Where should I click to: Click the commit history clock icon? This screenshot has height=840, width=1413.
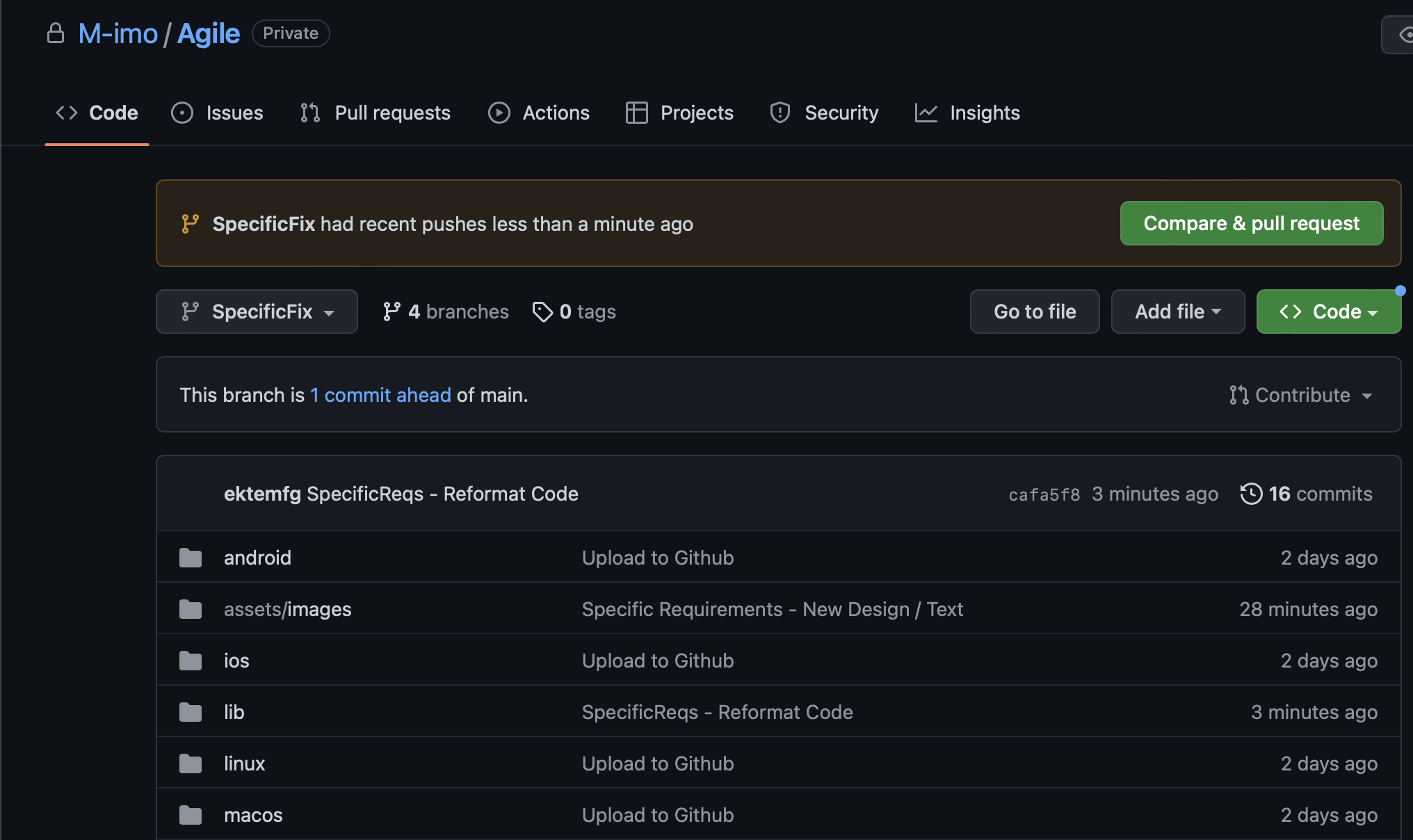point(1251,494)
